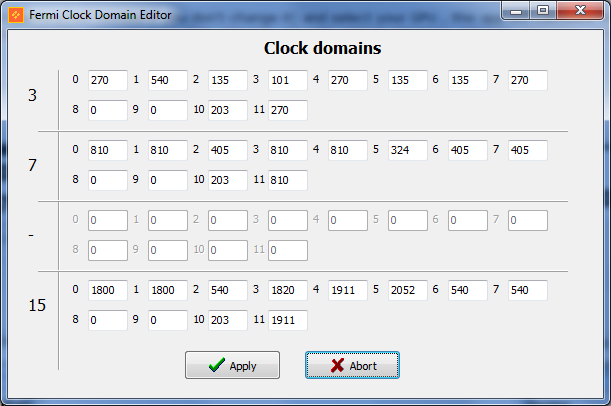Viewport: 611px width, 406px height.
Task: Select domain 8 field in group 3
Action: point(108,110)
